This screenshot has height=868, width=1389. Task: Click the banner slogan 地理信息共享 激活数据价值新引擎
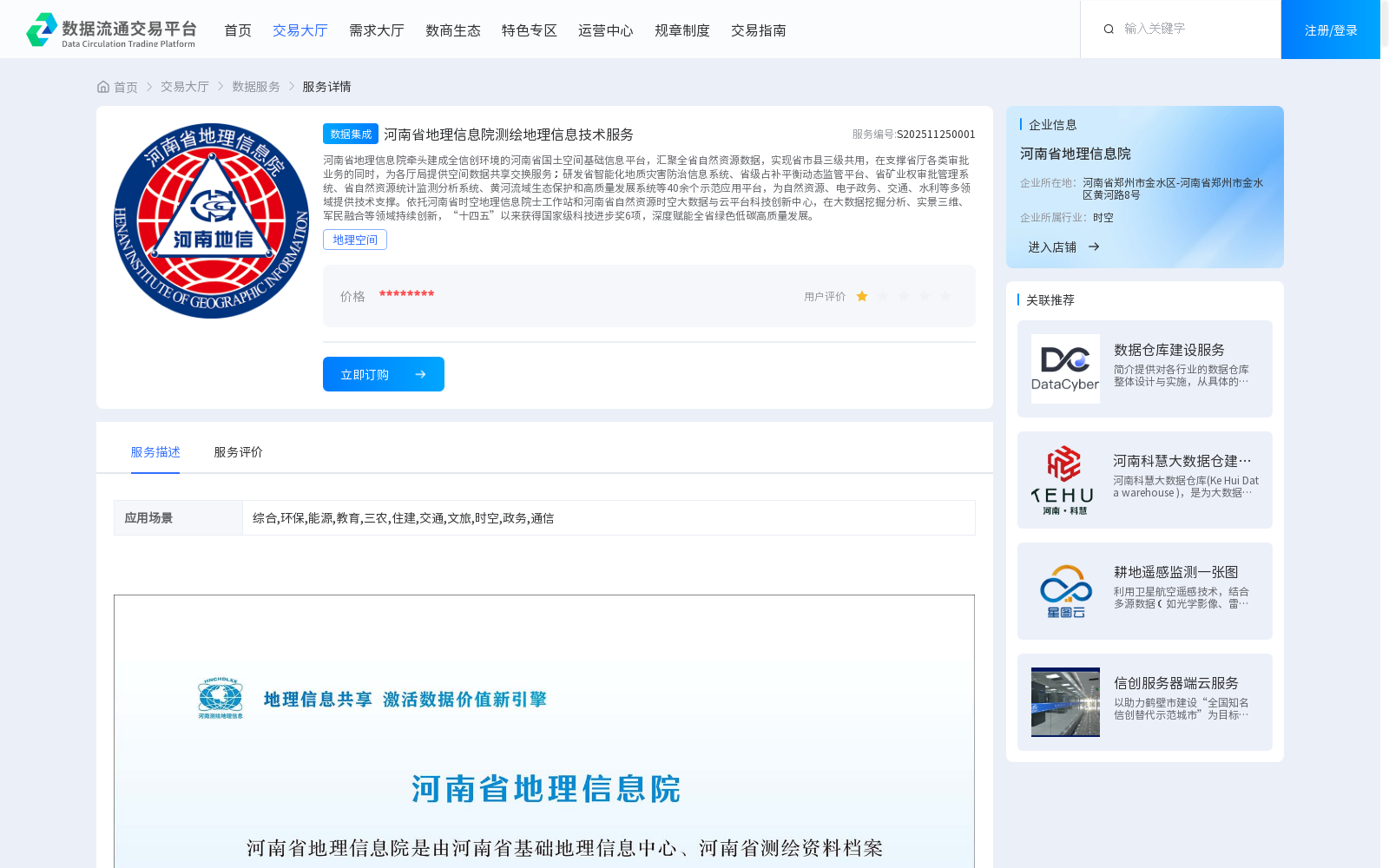(405, 700)
